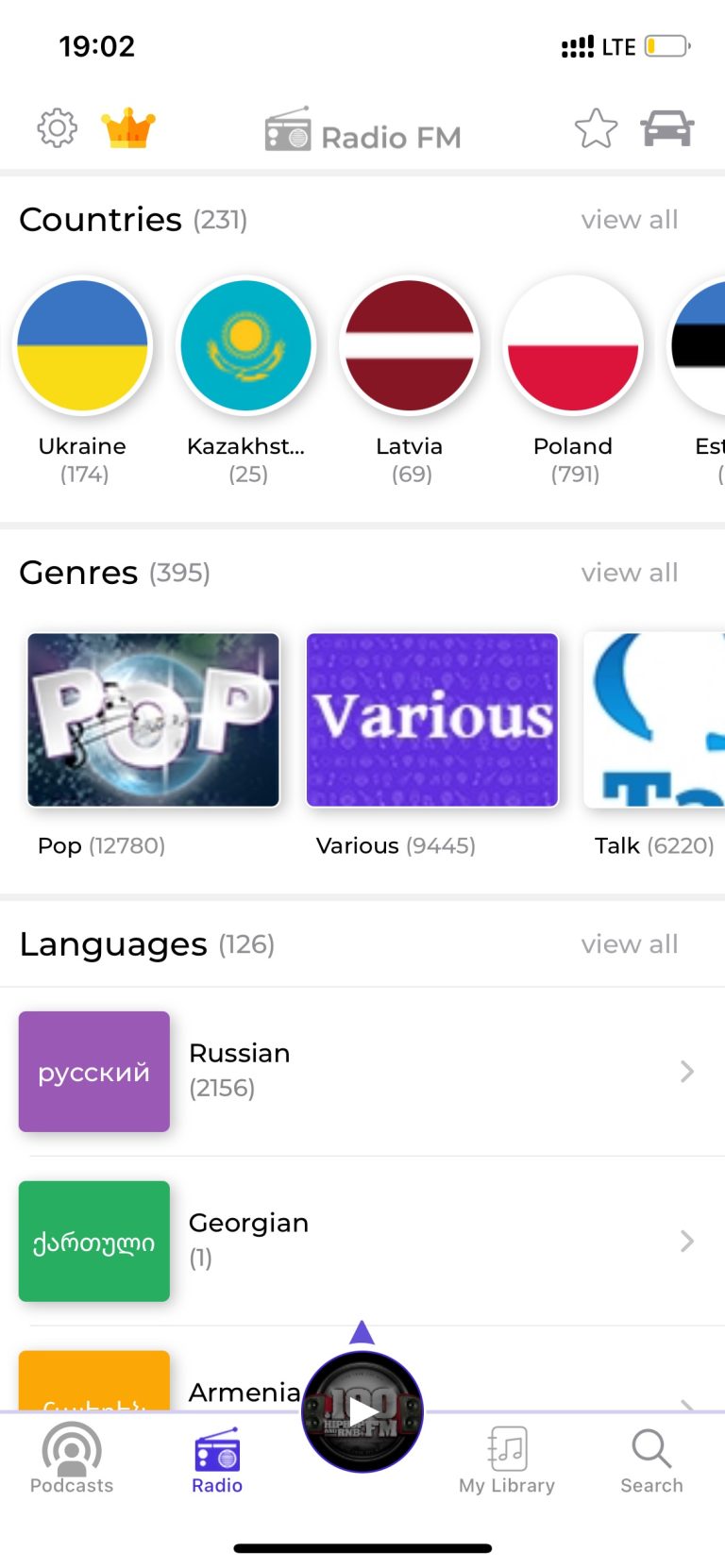View all Countries
The width and height of the screenshot is (725, 1568).
pyautogui.click(x=630, y=220)
